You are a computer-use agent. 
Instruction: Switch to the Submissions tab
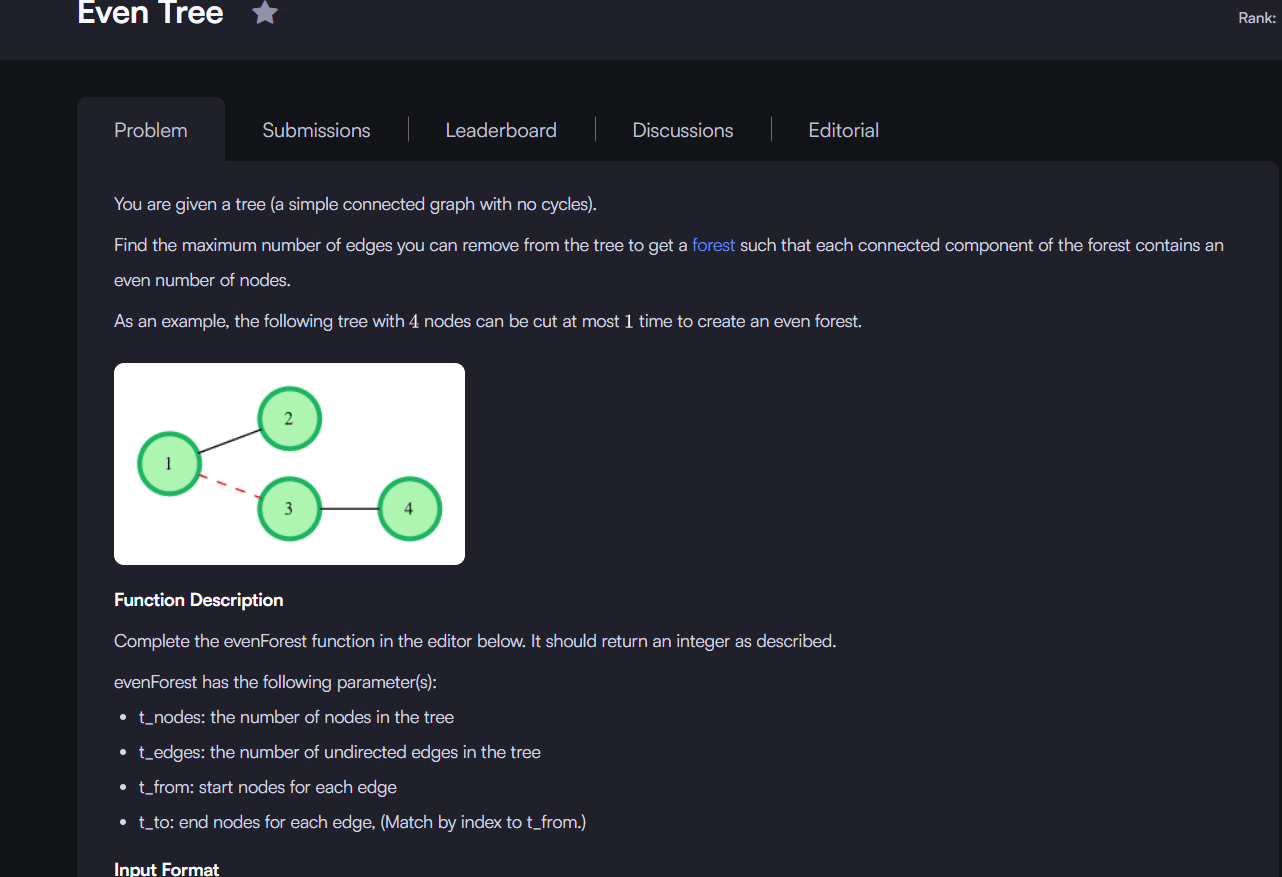[x=316, y=130]
